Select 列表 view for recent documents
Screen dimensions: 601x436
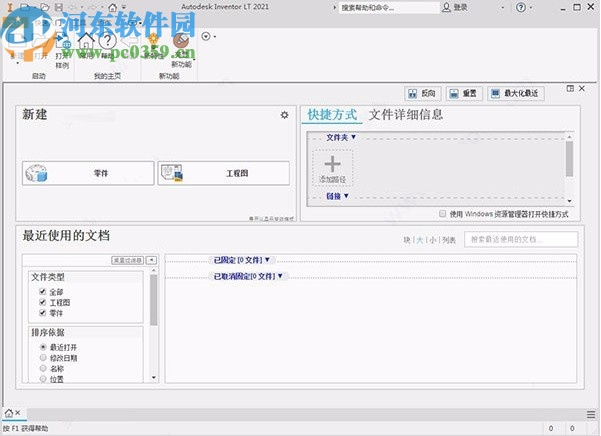click(x=448, y=240)
